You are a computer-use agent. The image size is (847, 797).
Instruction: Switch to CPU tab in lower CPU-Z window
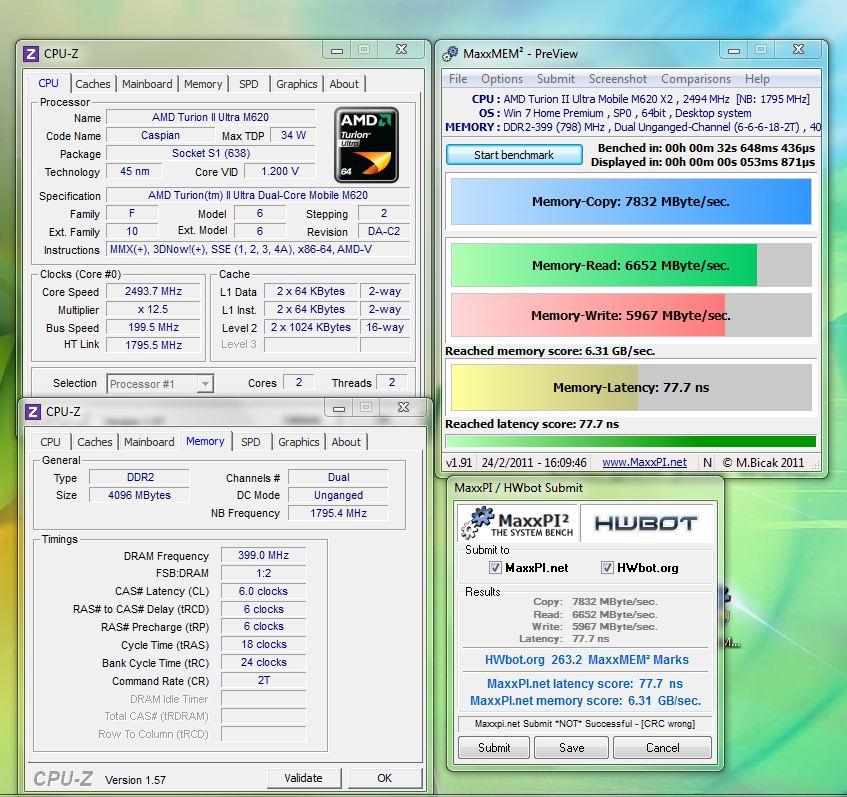click(50, 442)
